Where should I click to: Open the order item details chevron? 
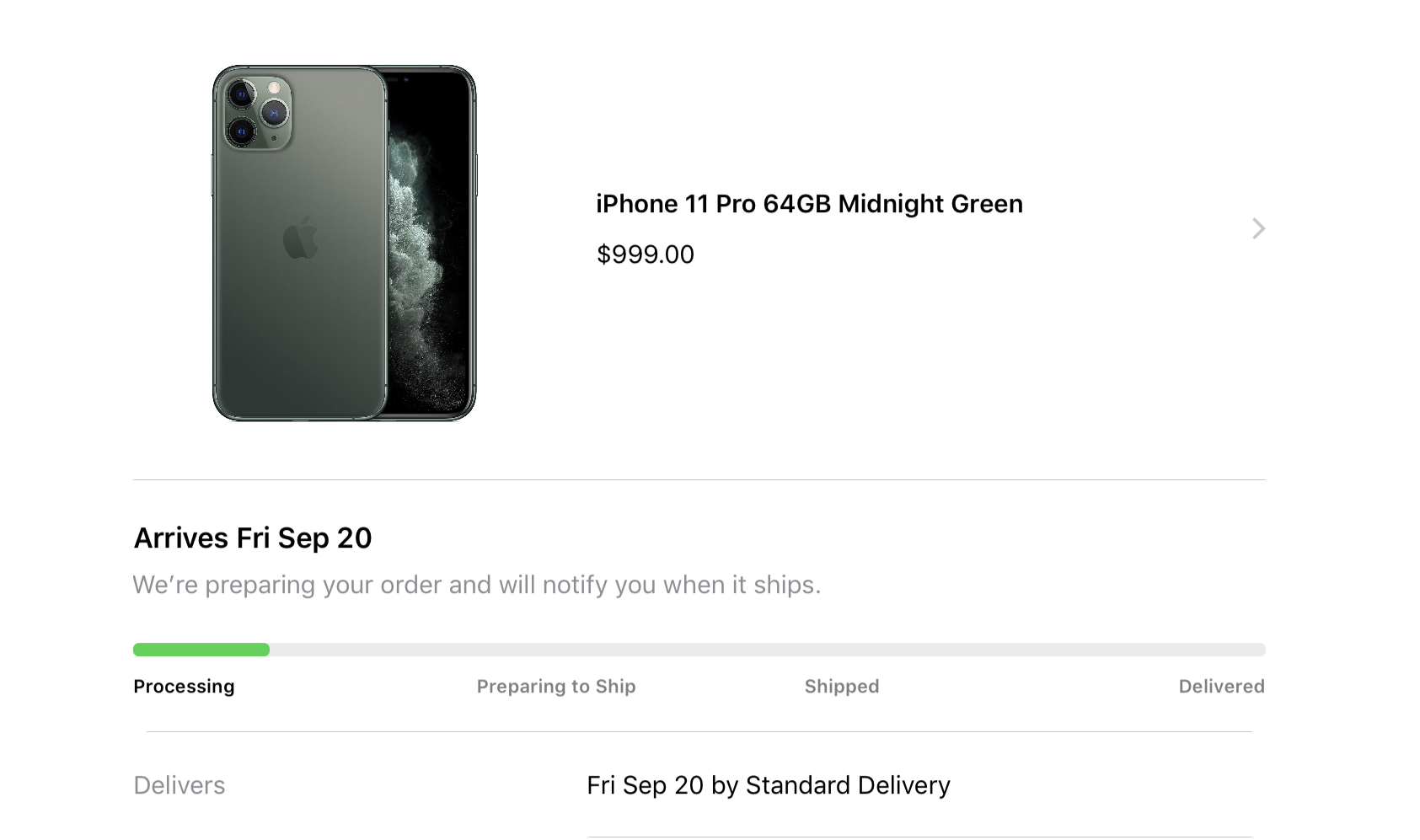click(x=1258, y=228)
